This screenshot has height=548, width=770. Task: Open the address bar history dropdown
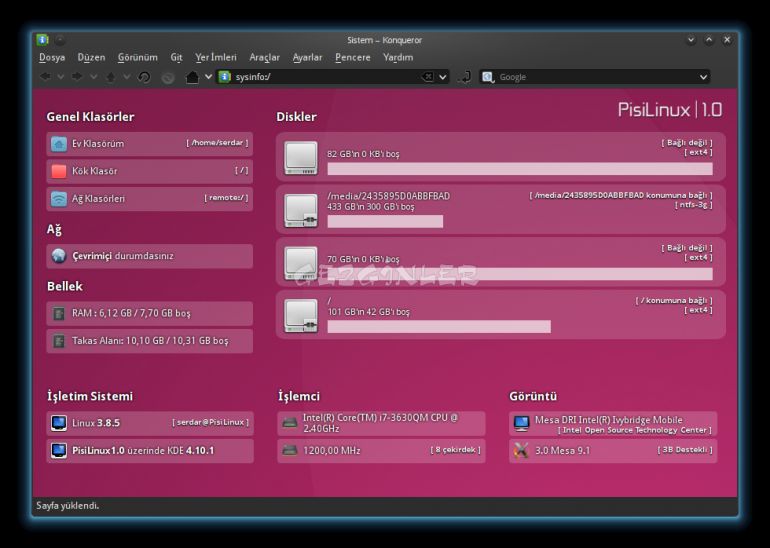pos(442,77)
